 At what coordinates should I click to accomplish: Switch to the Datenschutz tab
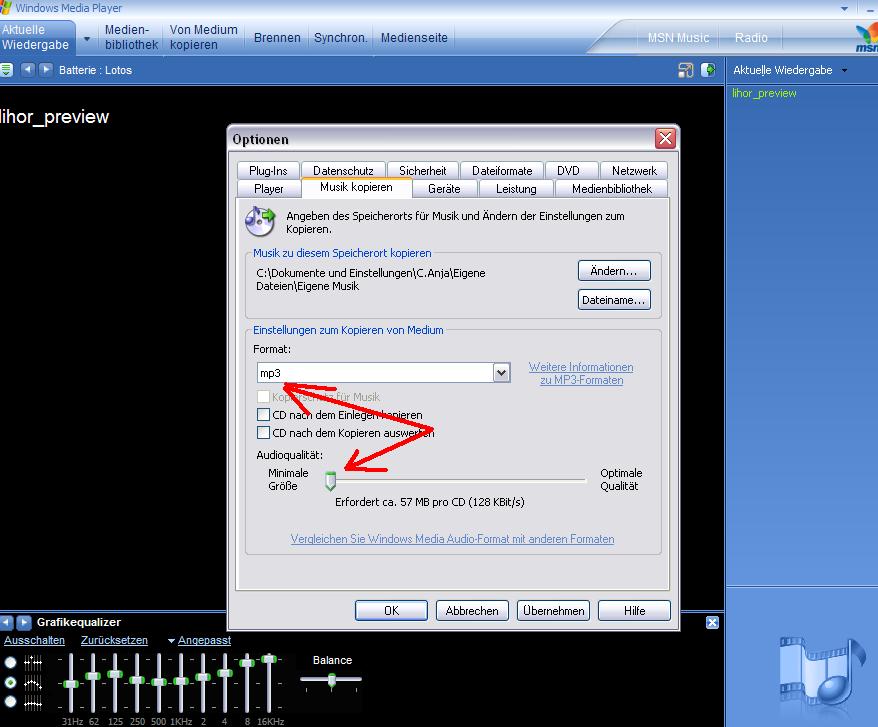[343, 170]
